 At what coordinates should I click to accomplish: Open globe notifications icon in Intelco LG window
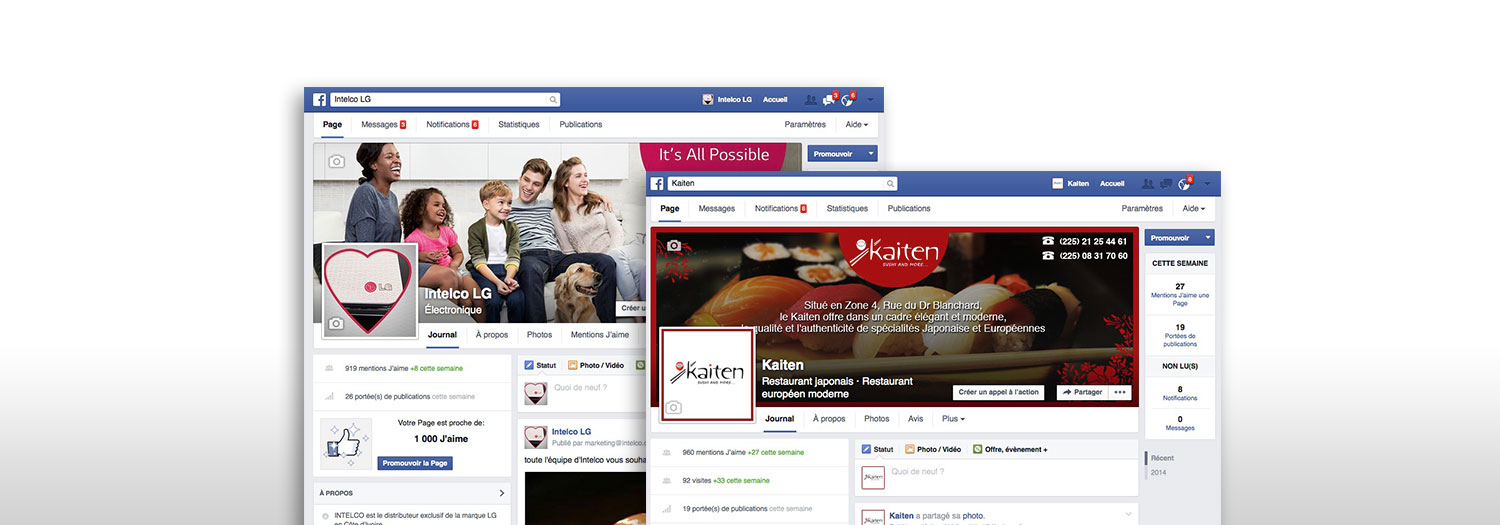[x=847, y=100]
